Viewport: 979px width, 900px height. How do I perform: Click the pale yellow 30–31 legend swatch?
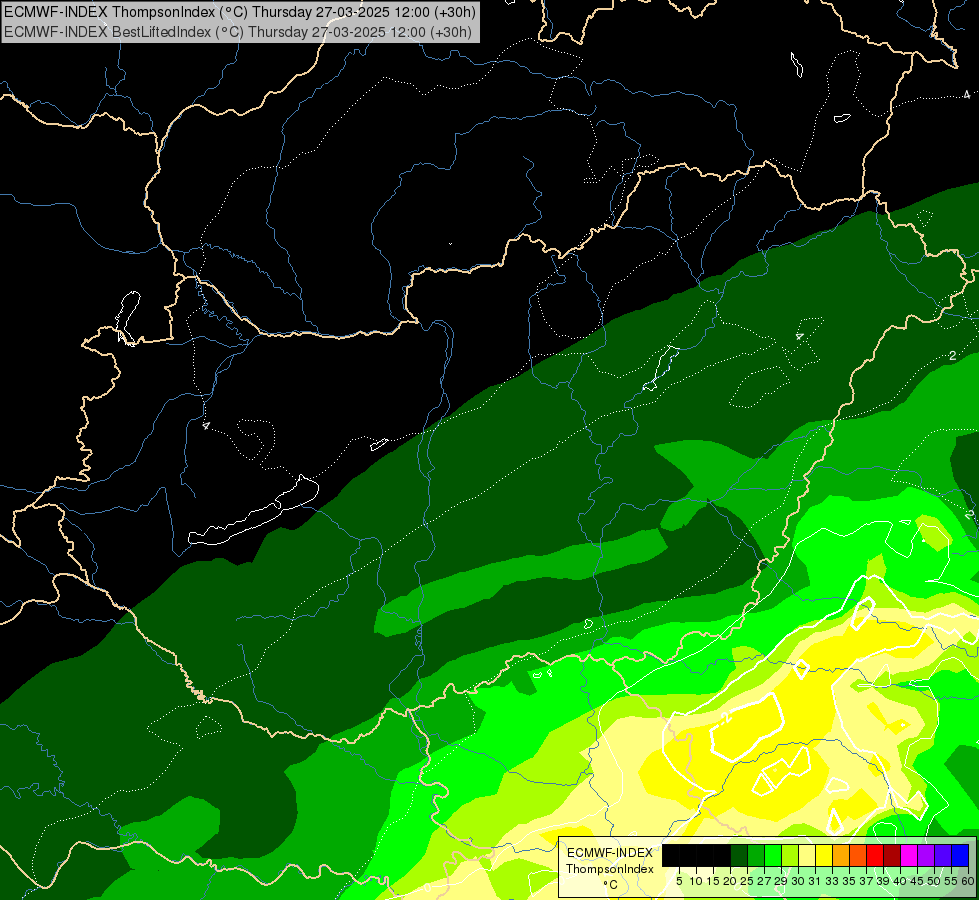(807, 855)
